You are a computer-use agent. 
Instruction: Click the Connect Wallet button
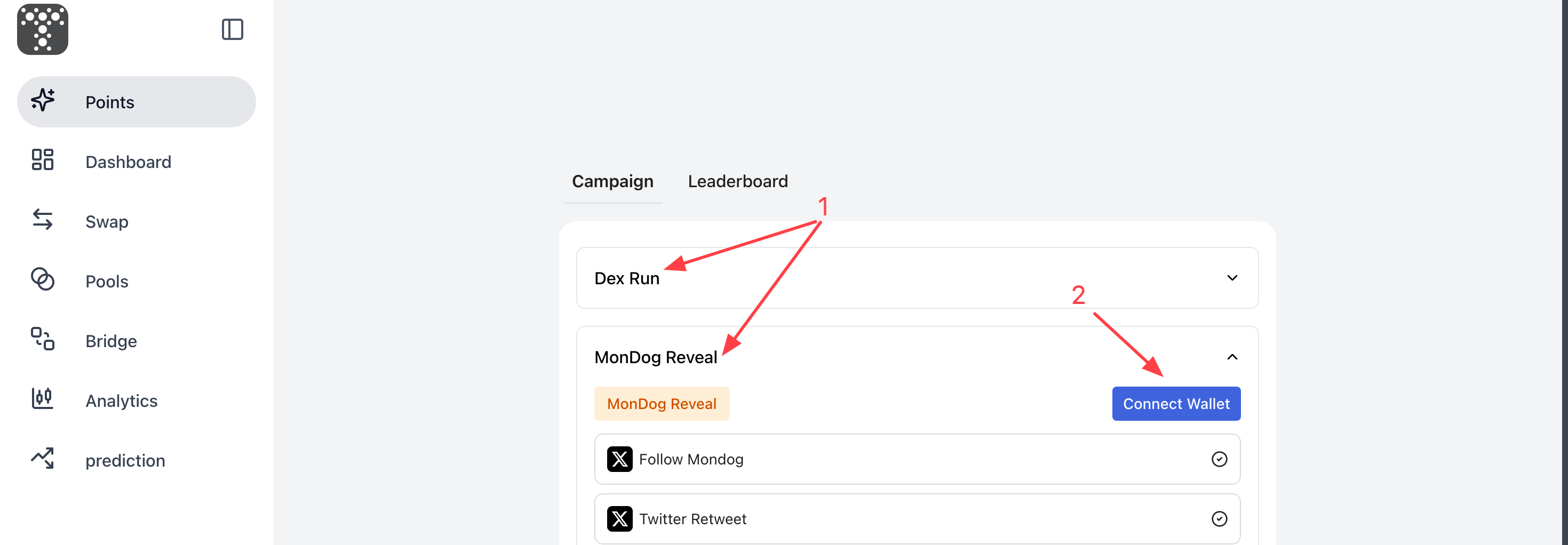[x=1176, y=404]
